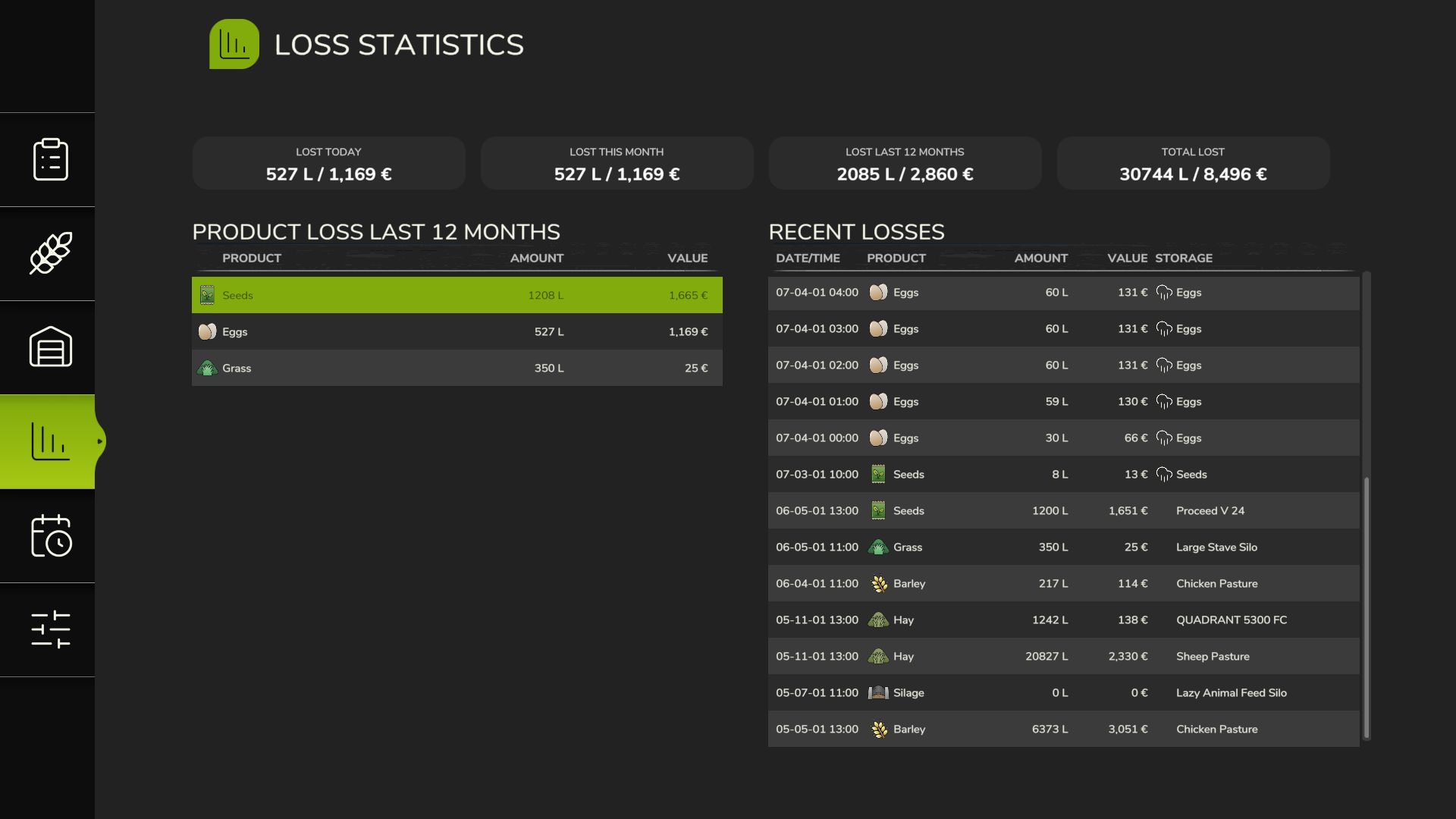Open the storage barn sidebar page

click(50, 347)
